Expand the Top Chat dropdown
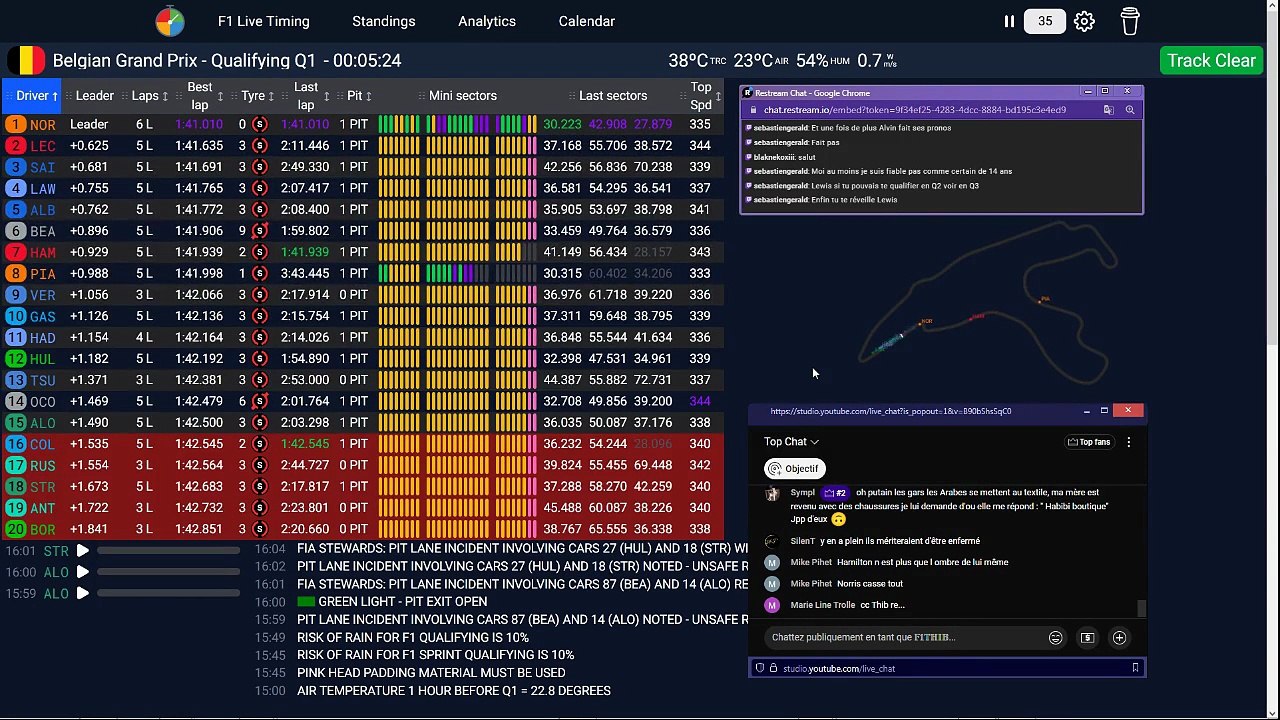The height and width of the screenshot is (720, 1280). (x=791, y=442)
